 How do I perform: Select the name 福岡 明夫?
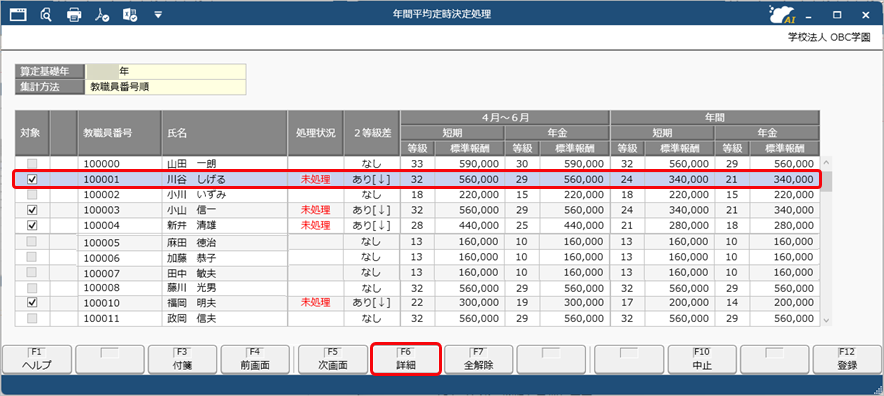click(x=192, y=303)
